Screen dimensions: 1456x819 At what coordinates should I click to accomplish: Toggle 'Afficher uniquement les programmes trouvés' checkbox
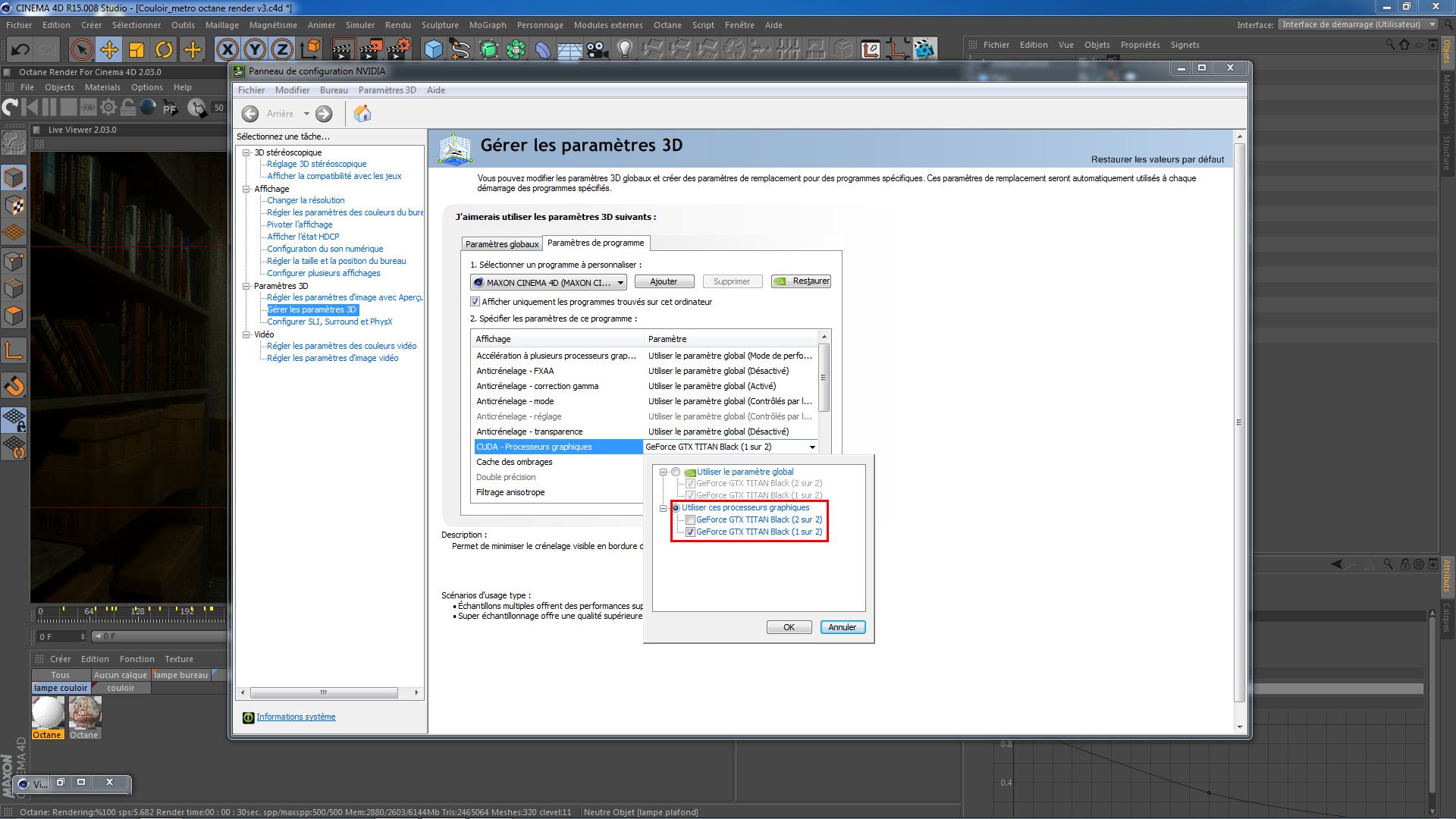pyautogui.click(x=475, y=302)
